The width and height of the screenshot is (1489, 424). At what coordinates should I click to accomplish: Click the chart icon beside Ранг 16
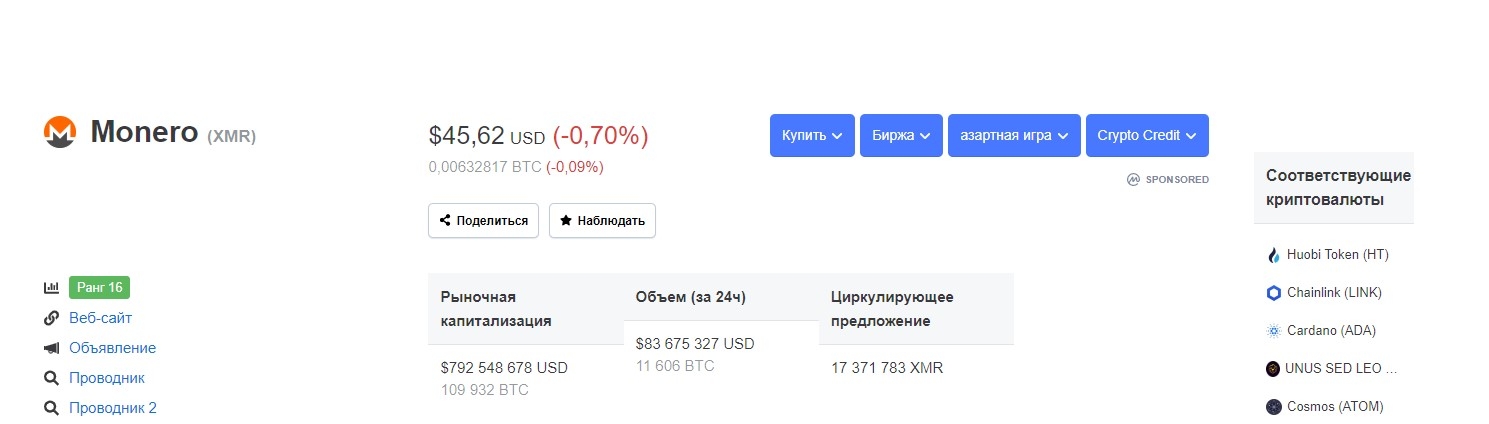[x=51, y=288]
